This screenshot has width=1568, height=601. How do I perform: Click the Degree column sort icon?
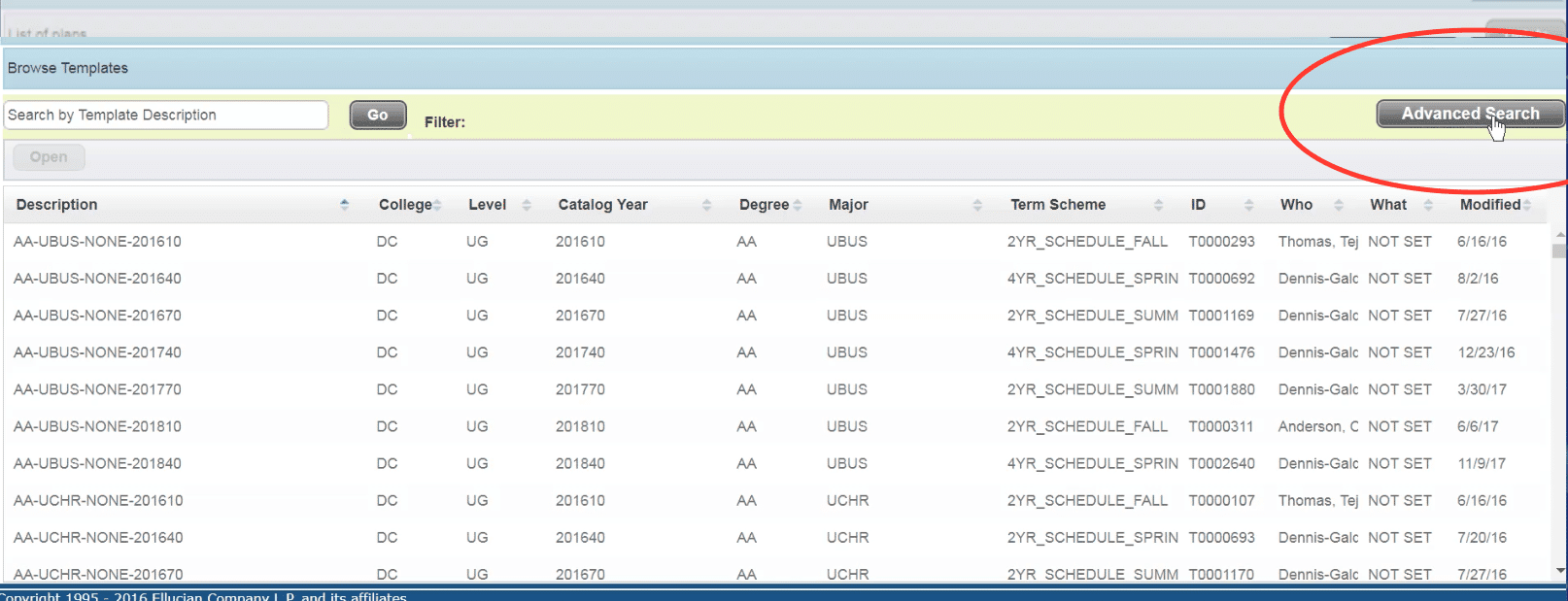[798, 205]
